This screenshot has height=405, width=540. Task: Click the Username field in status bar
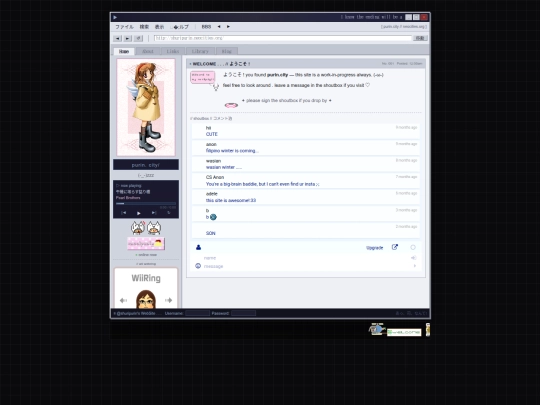point(197,313)
